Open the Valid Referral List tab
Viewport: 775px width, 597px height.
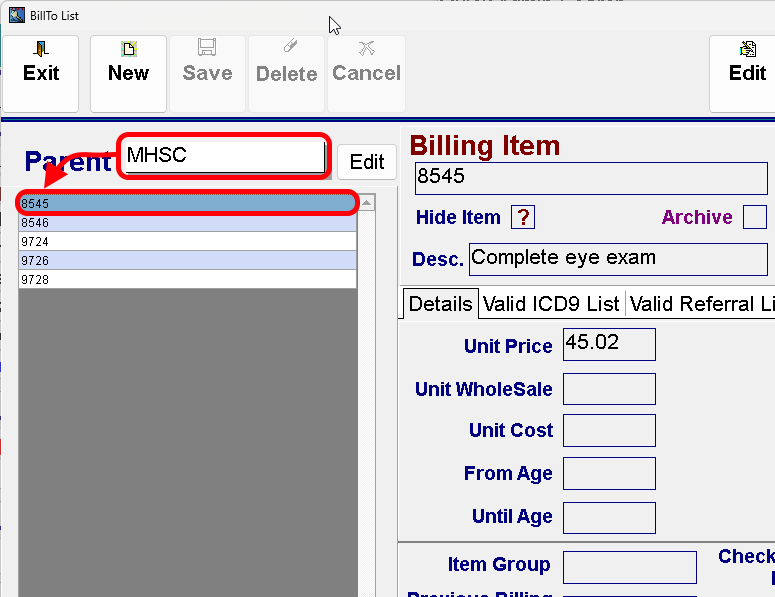pyautogui.click(x=700, y=304)
